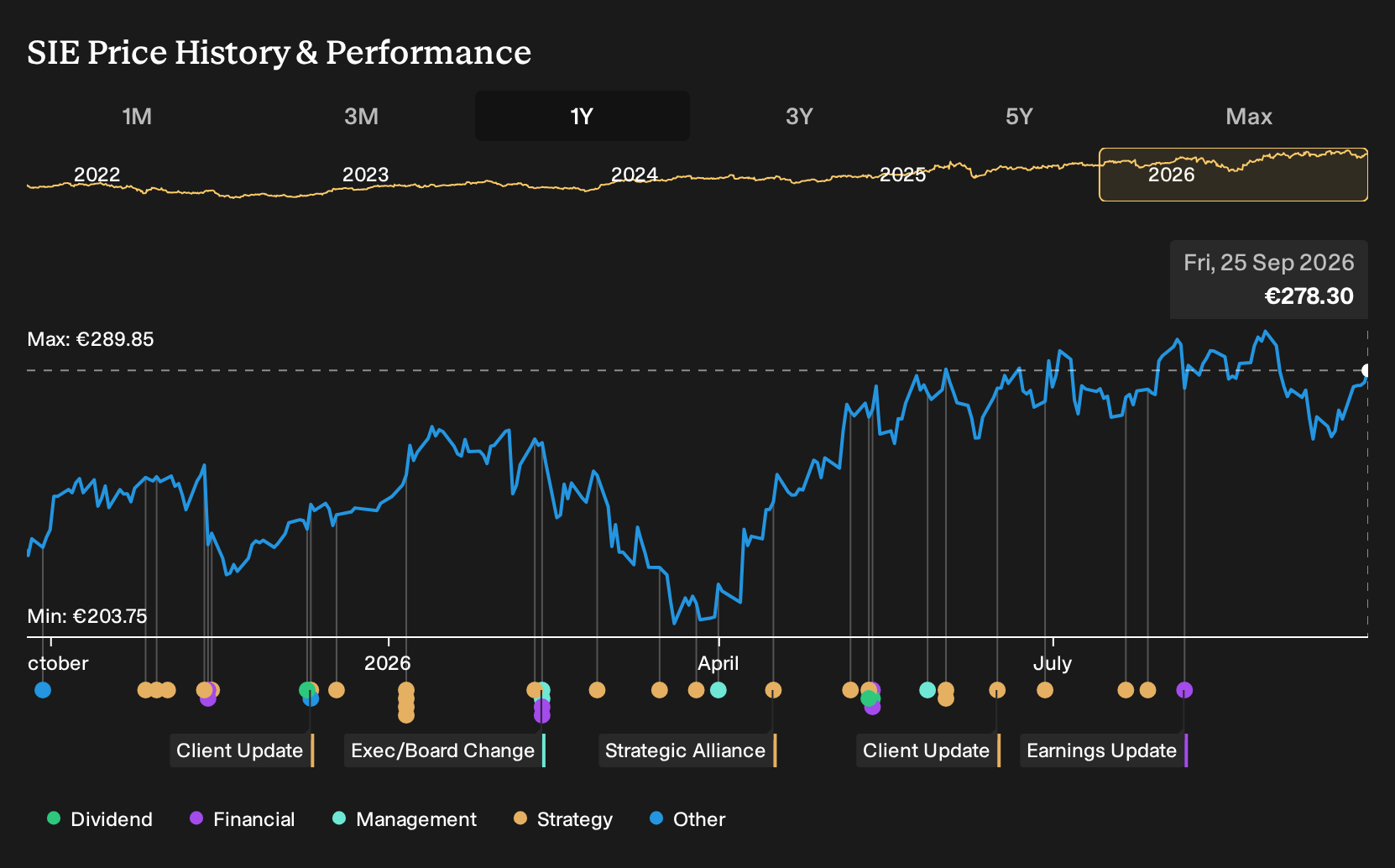Viewport: 1395px width, 868px height.
Task: Toggle the Other legend filter
Action: coord(687,818)
